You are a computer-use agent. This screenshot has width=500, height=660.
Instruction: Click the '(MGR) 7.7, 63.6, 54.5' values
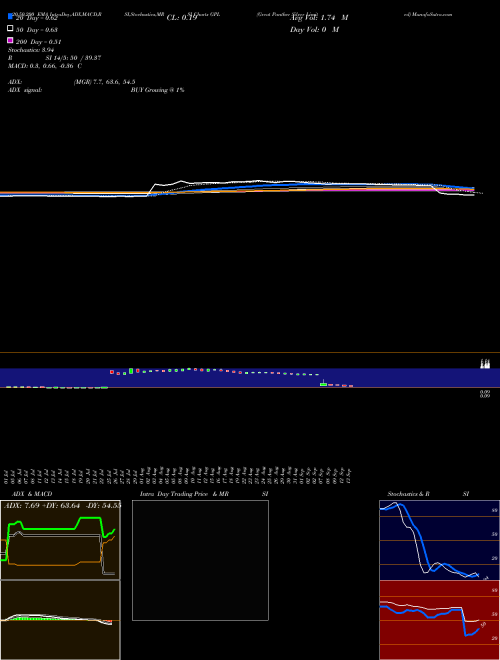click(104, 82)
